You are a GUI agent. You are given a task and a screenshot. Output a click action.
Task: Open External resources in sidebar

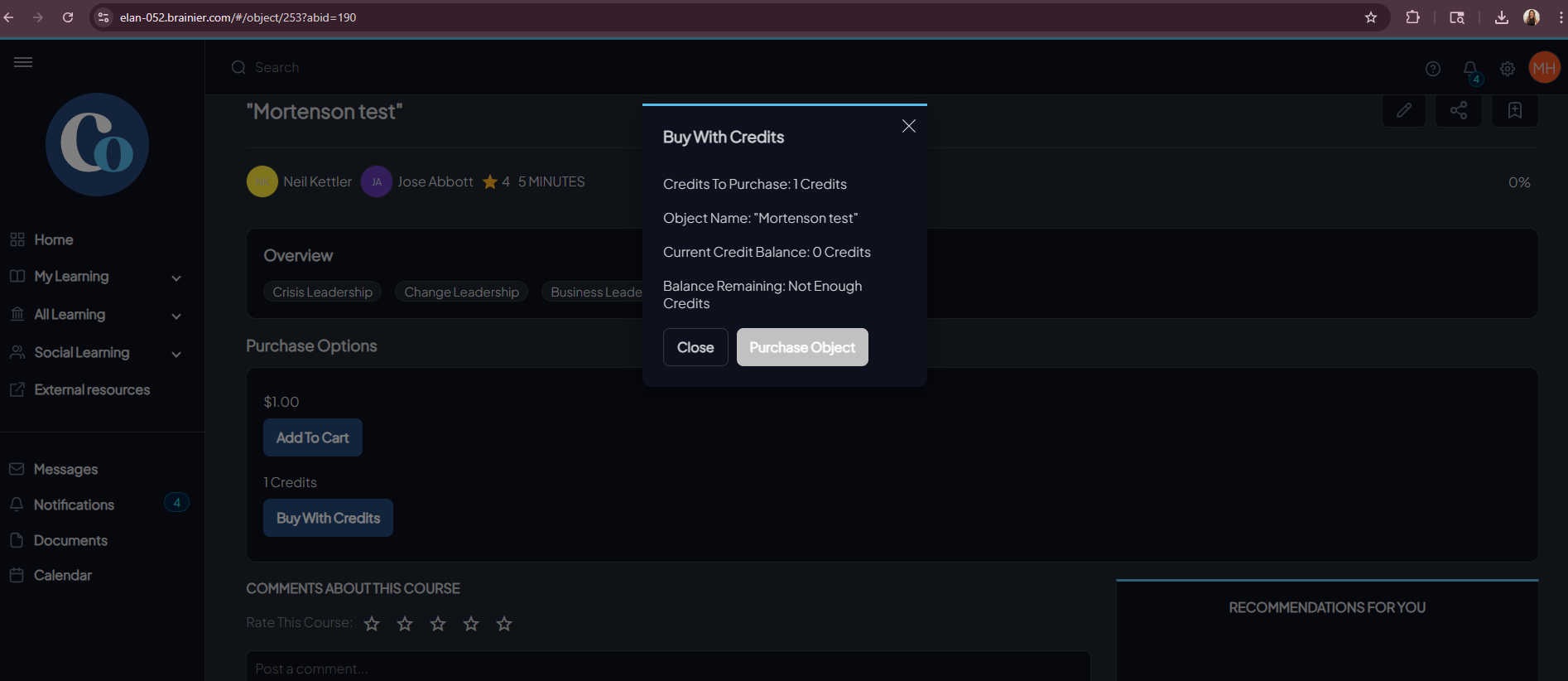point(92,389)
